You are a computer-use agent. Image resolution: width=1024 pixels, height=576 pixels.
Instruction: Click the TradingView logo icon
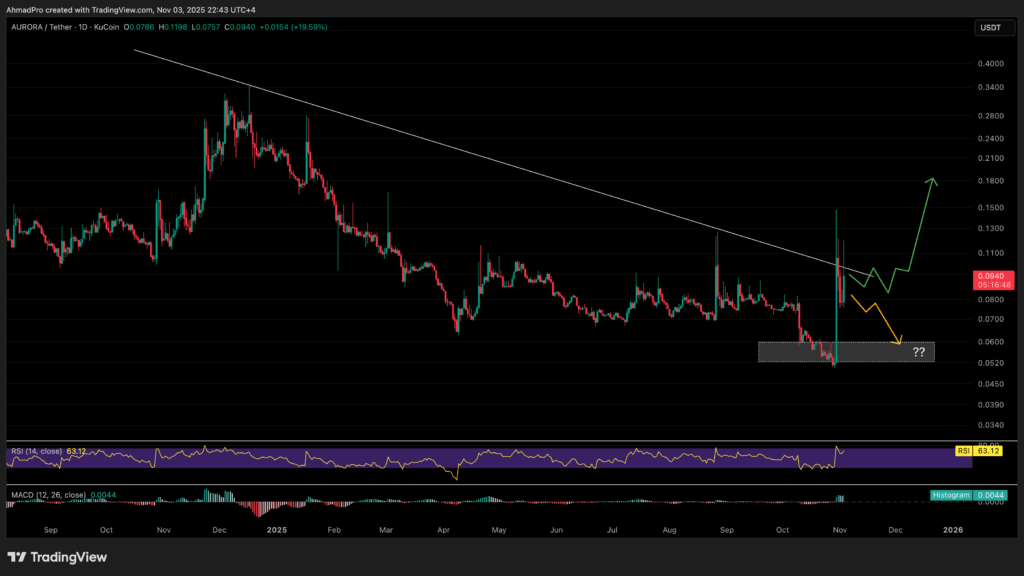19,556
